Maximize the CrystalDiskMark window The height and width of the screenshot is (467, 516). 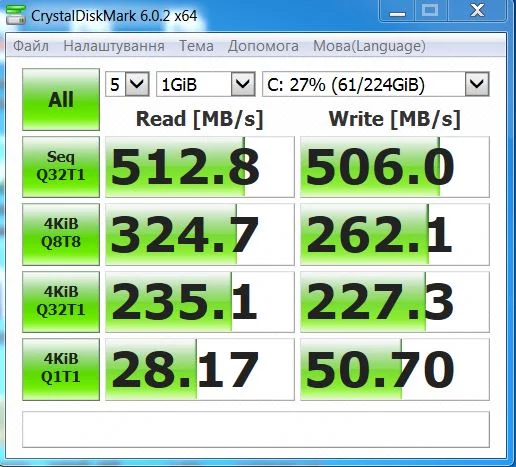(x=430, y=11)
